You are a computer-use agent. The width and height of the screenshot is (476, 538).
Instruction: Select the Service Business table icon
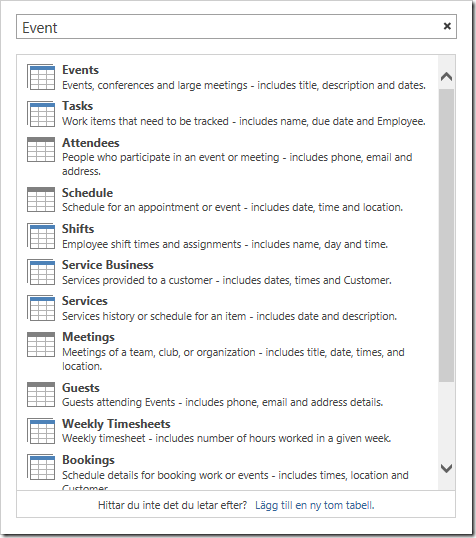41,272
